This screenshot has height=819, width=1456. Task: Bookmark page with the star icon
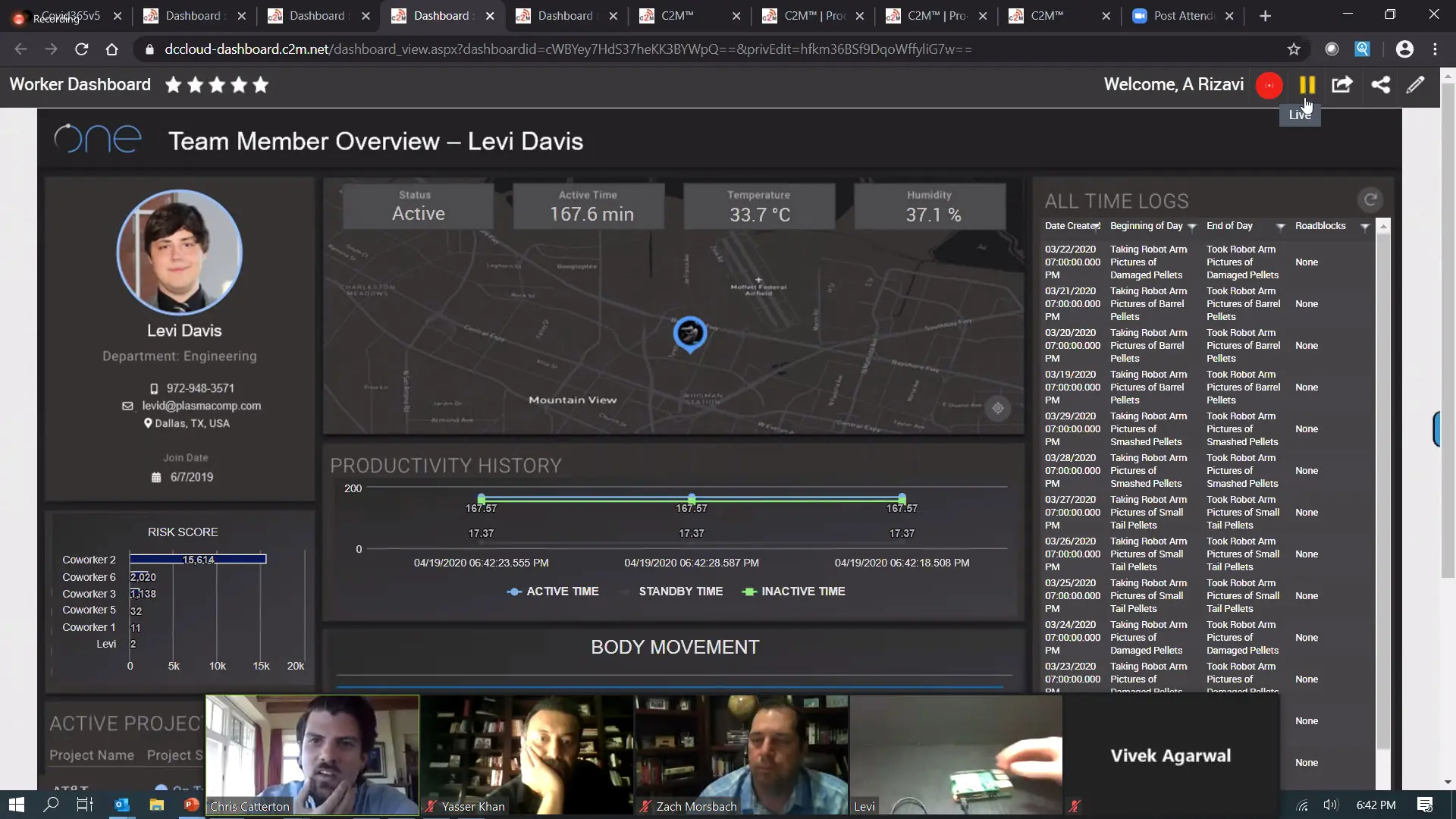[x=1294, y=49]
